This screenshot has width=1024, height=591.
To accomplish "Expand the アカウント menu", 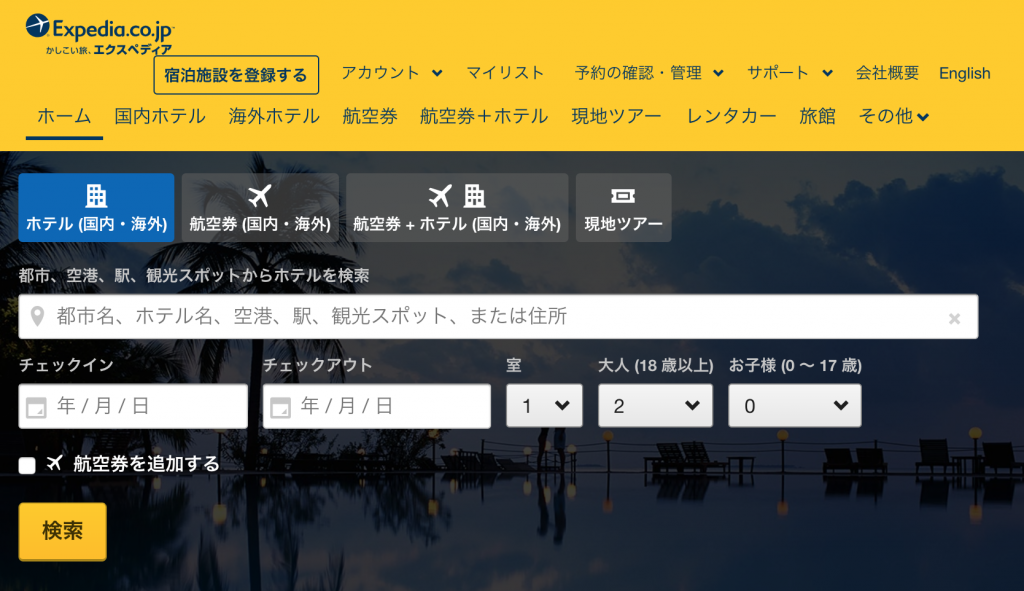I will pos(391,73).
